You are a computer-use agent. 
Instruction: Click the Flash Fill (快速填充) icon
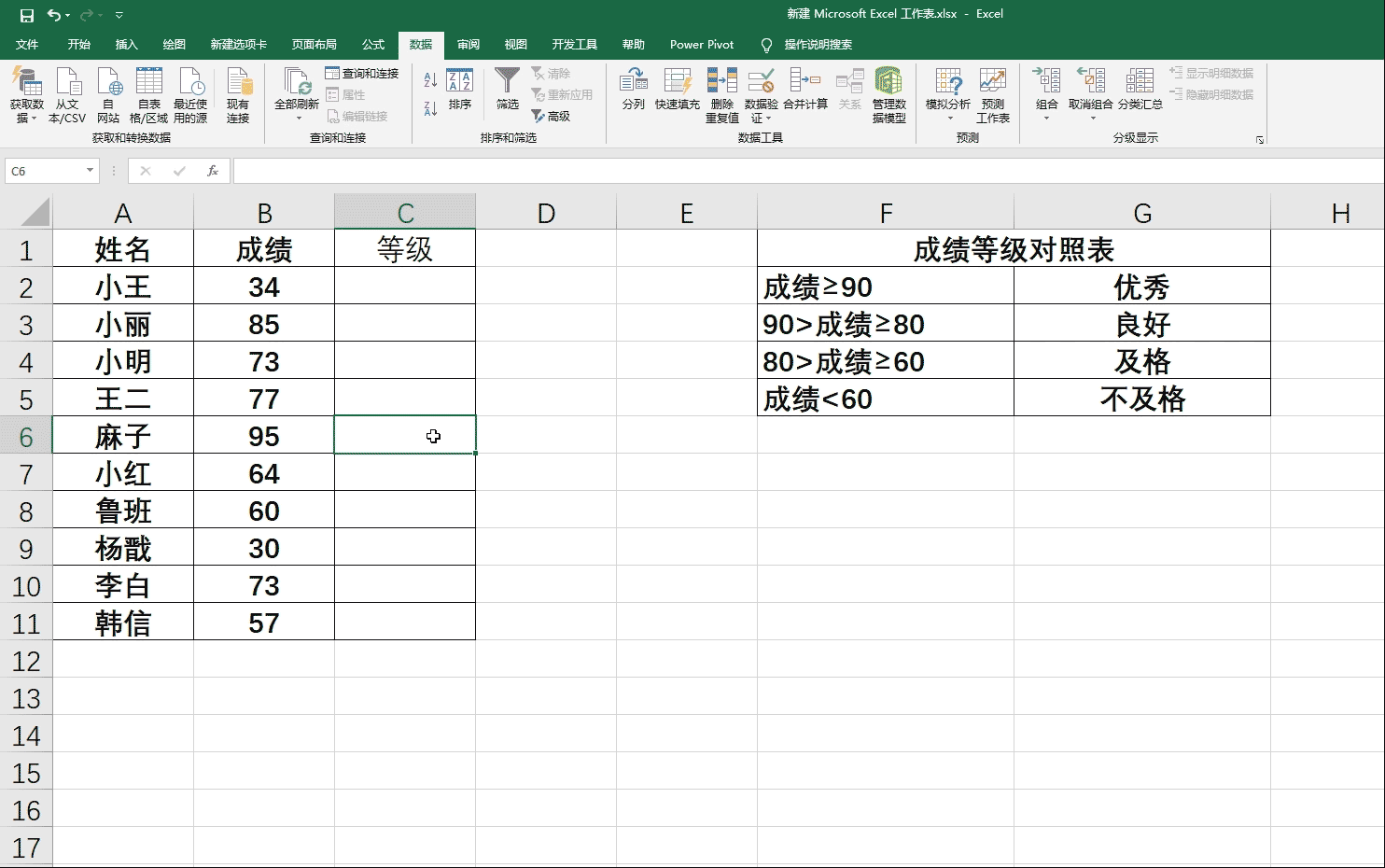click(677, 82)
